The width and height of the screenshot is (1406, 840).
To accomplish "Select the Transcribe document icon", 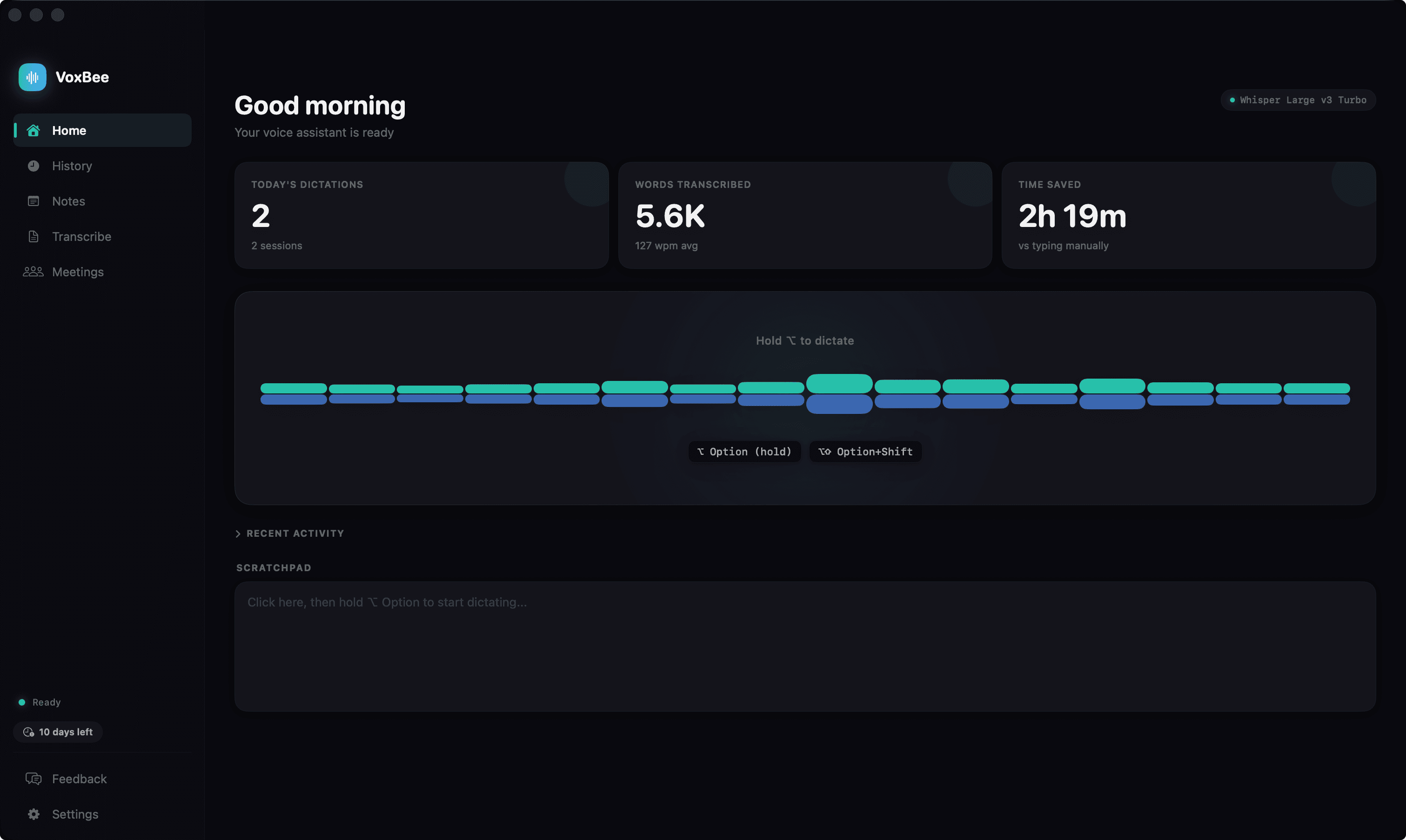I will [x=33, y=237].
